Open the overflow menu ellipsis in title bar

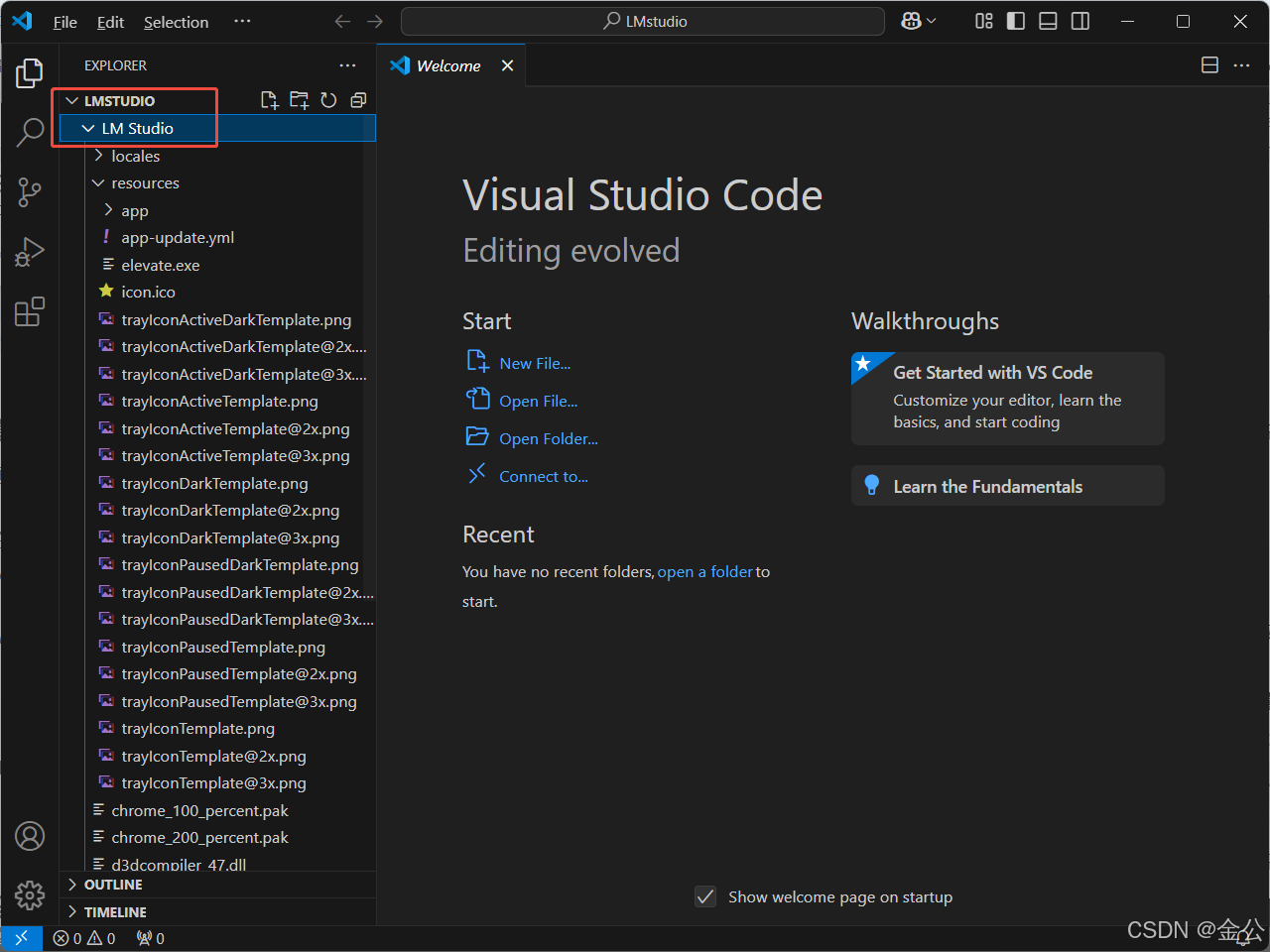[x=242, y=21]
